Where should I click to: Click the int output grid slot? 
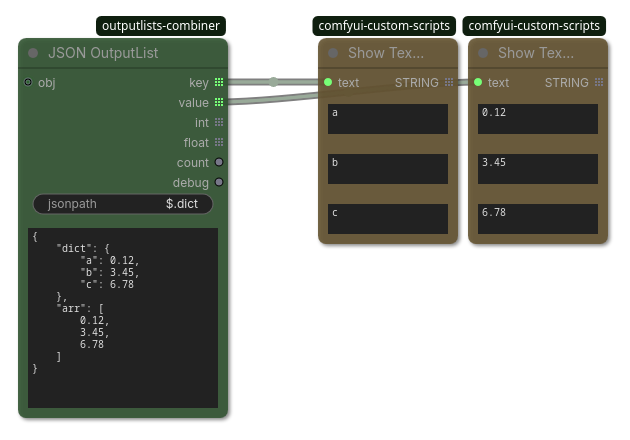pyautogui.click(x=219, y=122)
